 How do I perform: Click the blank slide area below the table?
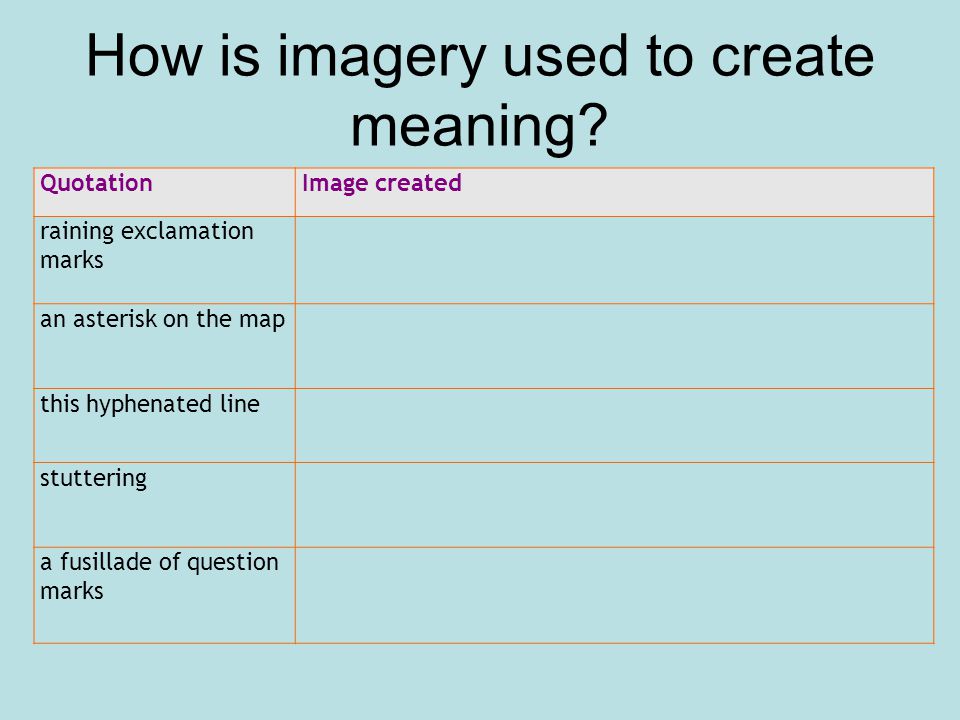(480, 681)
